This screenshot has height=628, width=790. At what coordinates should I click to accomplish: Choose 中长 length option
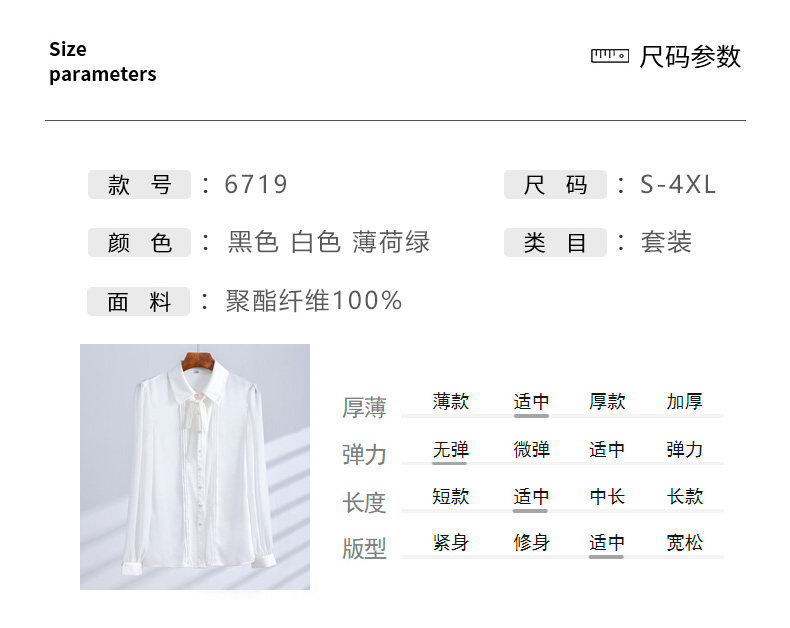tap(607, 496)
